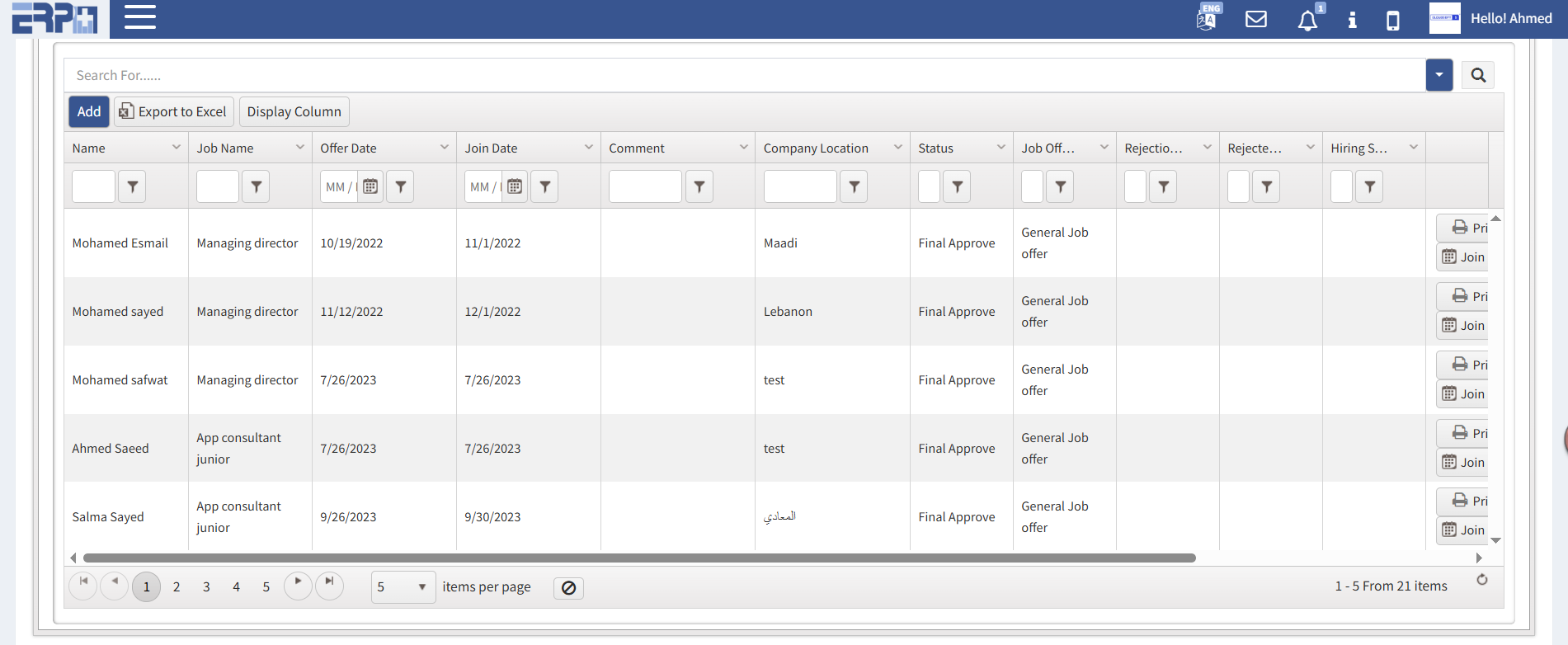Open the hamburger navigation menu
Screen dimensions: 1568x645
pos(139,17)
